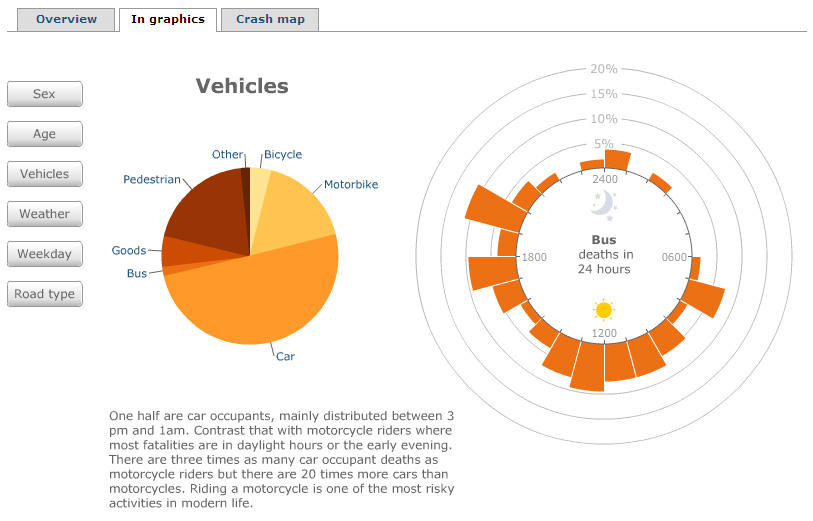Click the 0600 hour marker on dial
The width and height of the screenshot is (813, 521).
click(x=674, y=258)
